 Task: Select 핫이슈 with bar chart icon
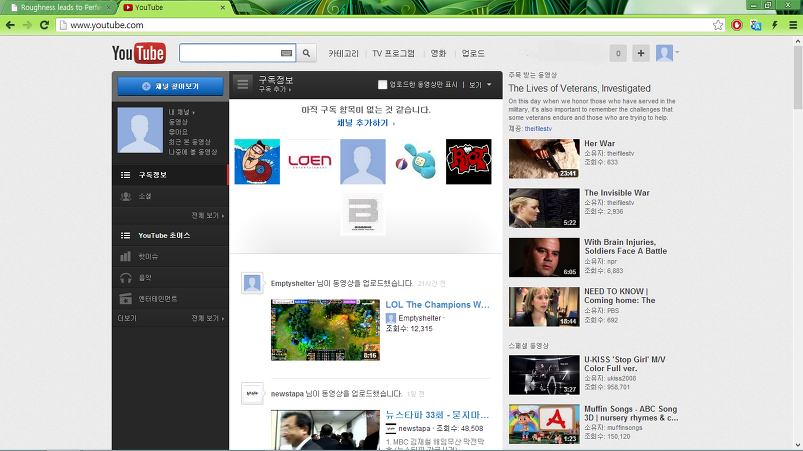[171, 256]
